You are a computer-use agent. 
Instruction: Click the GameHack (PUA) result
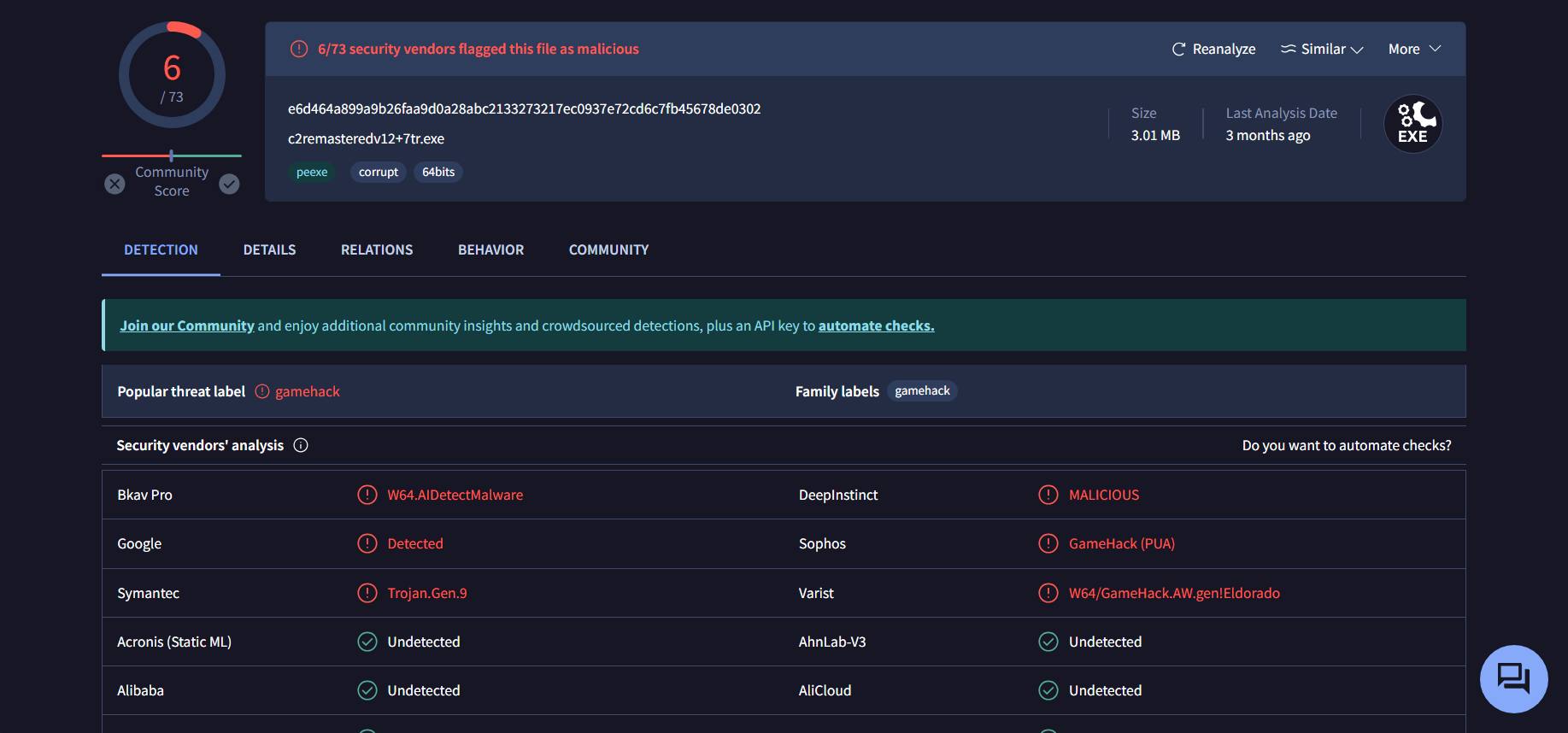coord(1122,544)
